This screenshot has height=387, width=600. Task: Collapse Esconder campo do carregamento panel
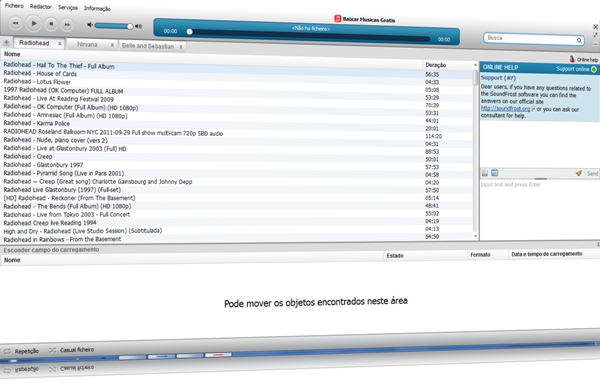coord(51,250)
